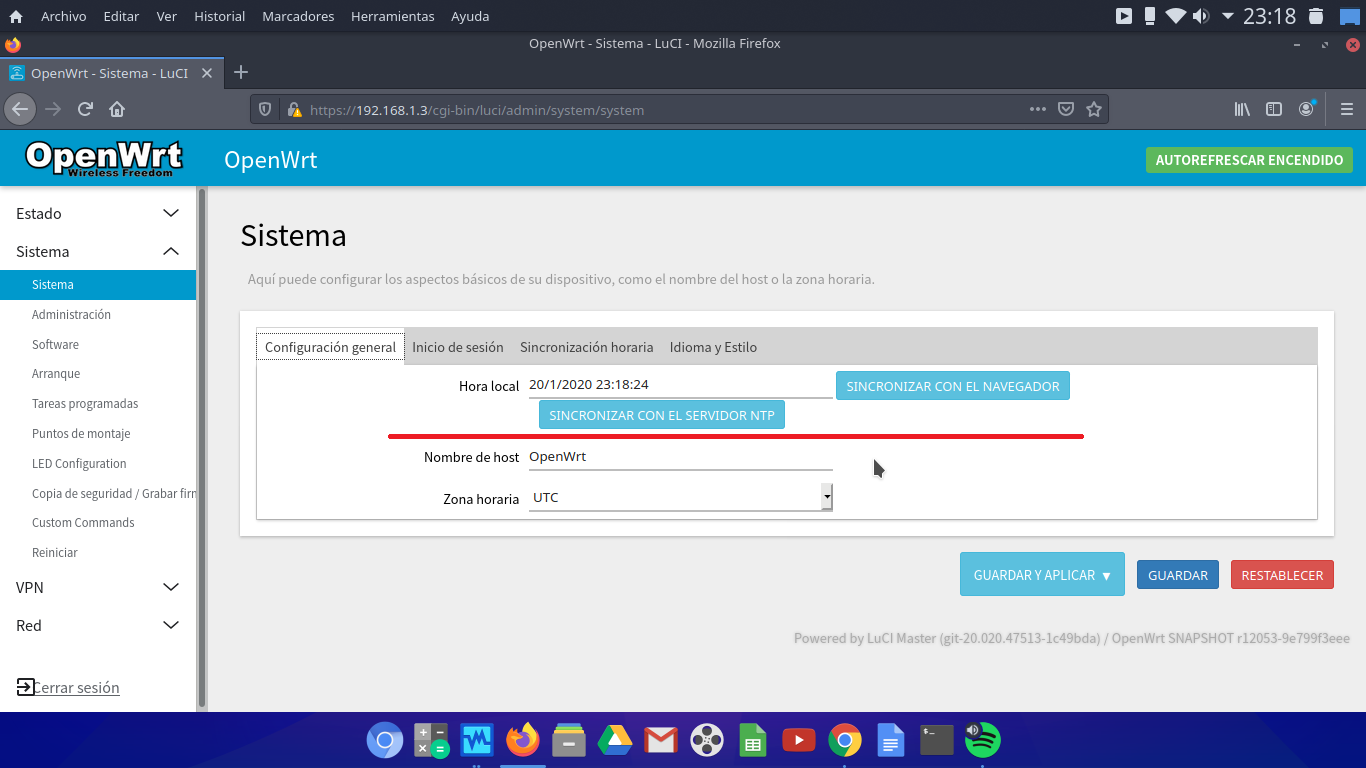
Task: Click the blue Guardar button
Action: 1178,575
